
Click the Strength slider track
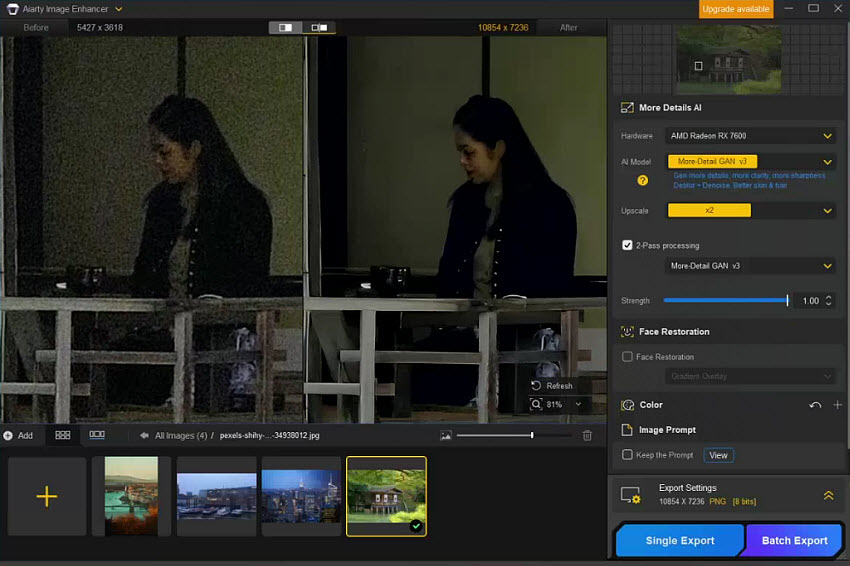click(x=725, y=300)
